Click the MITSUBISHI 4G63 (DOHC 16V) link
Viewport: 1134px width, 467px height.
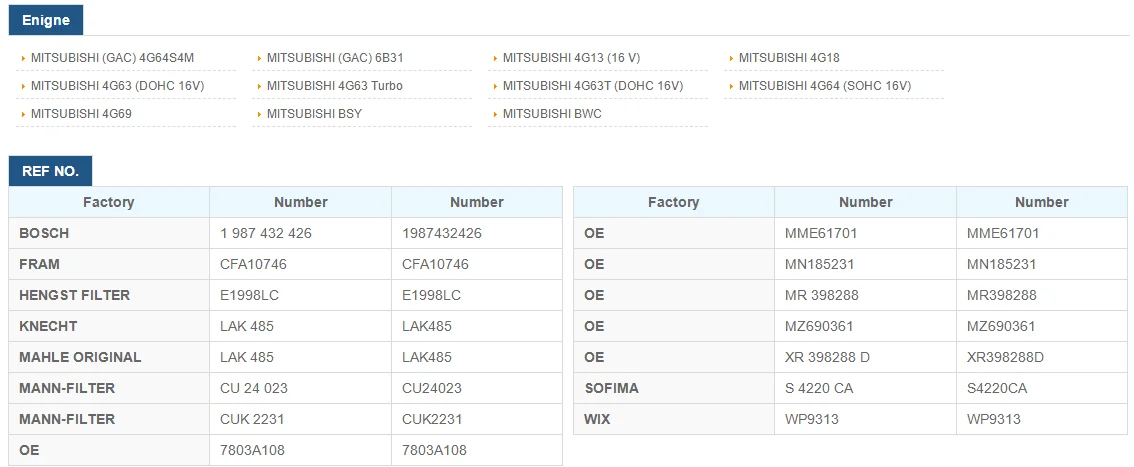point(117,85)
